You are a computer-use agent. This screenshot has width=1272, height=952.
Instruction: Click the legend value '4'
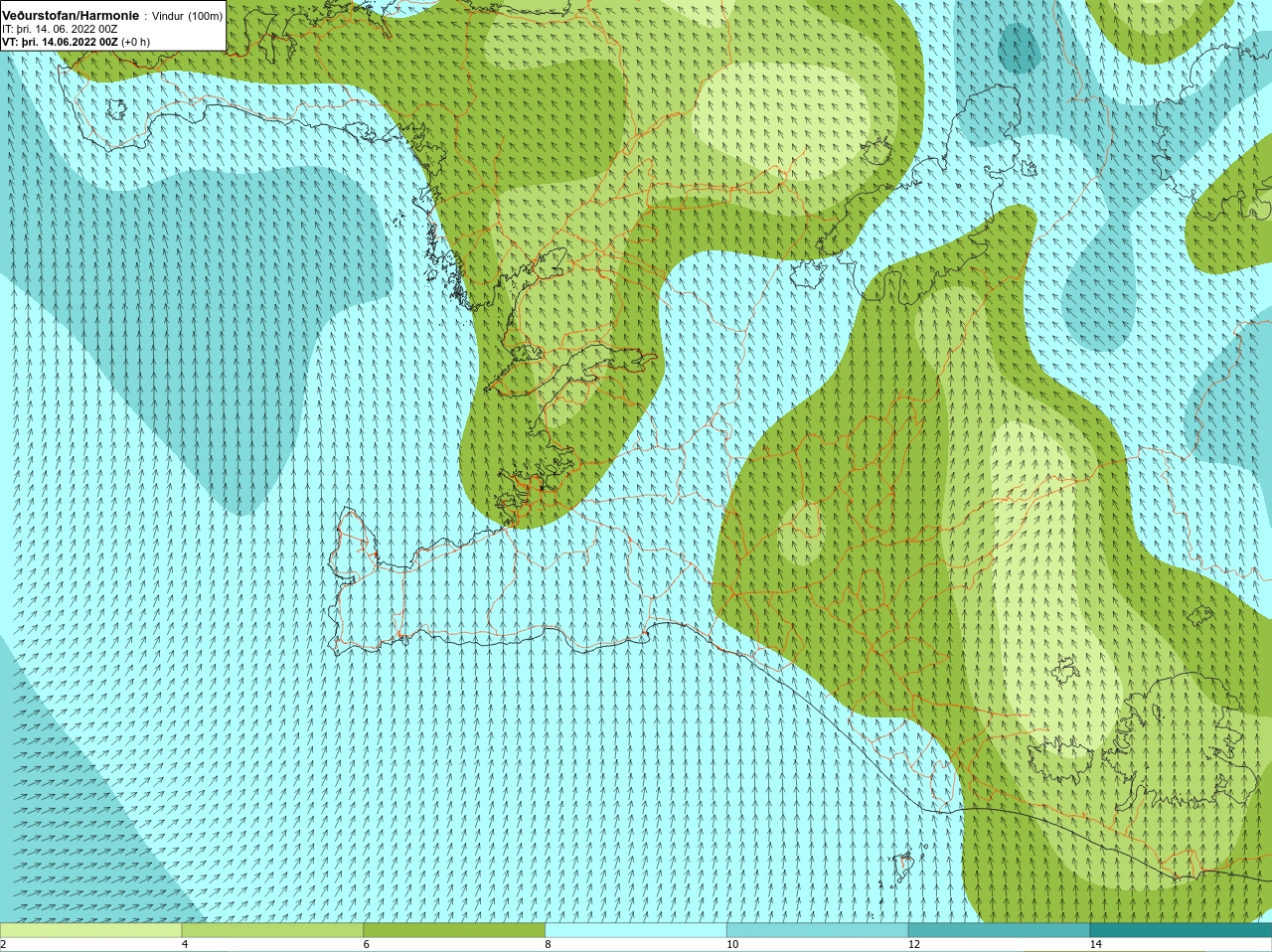coord(185,945)
